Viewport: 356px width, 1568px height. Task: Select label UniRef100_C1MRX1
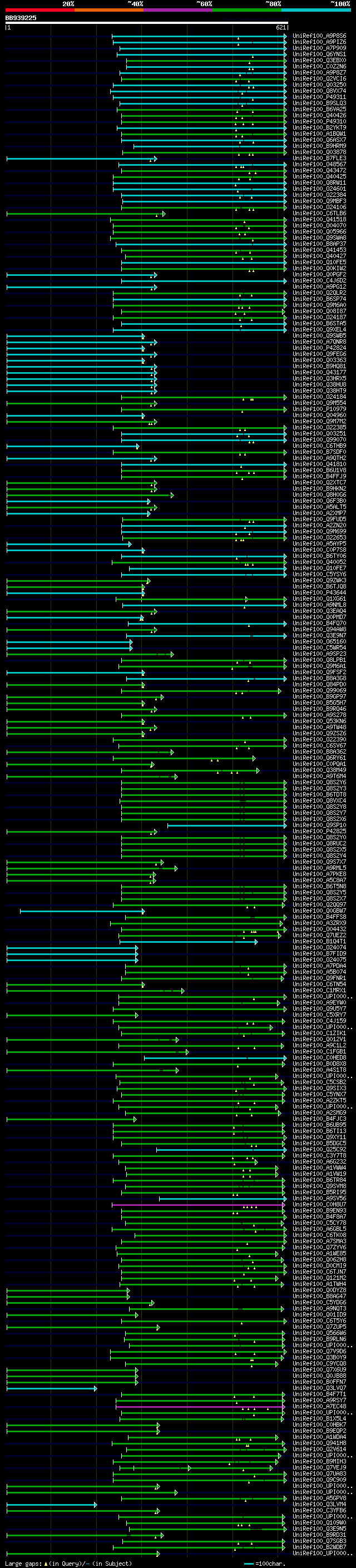pos(319,990)
